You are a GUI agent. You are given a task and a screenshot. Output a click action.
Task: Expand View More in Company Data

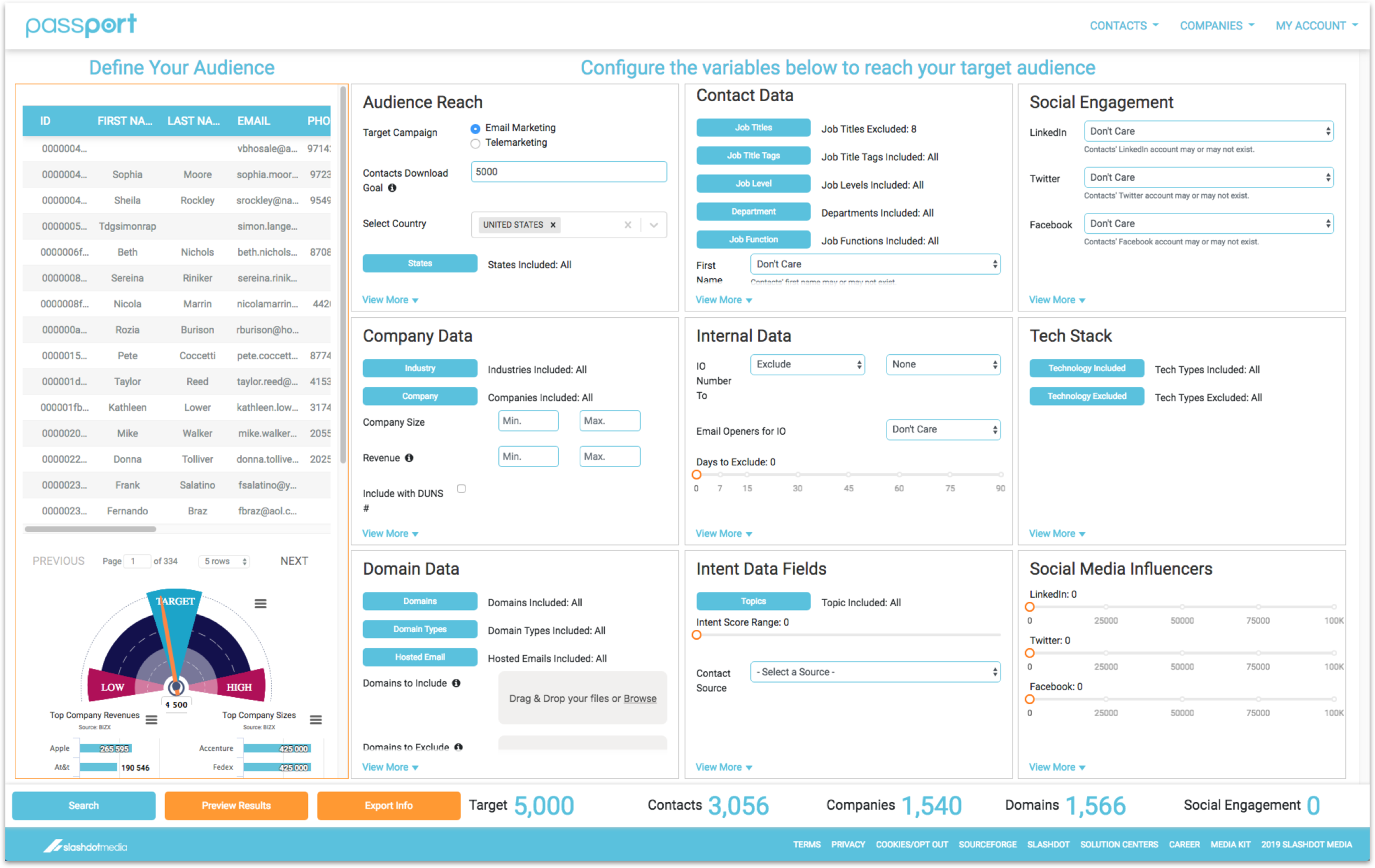(390, 534)
